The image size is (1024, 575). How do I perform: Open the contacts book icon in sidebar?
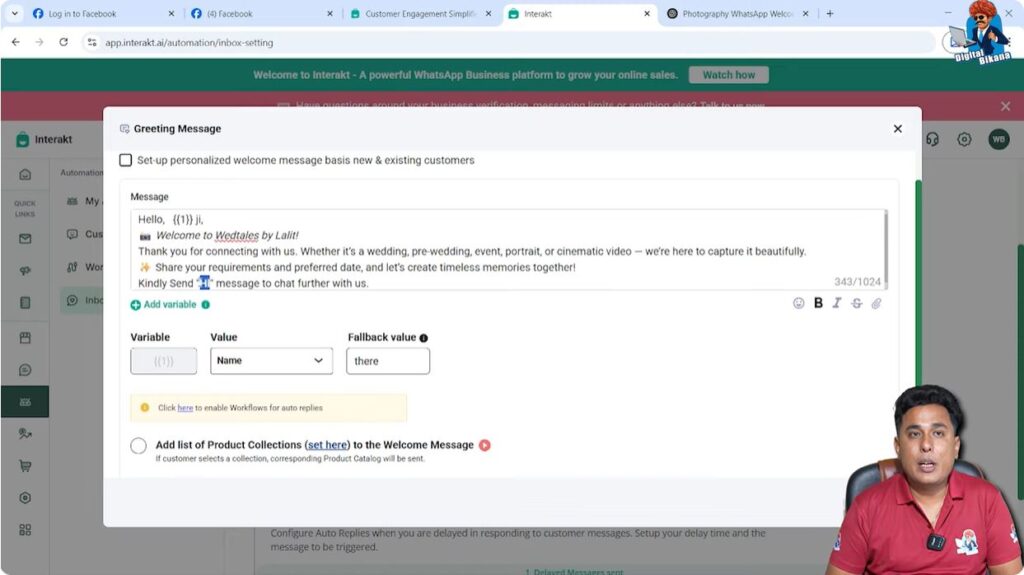point(25,303)
